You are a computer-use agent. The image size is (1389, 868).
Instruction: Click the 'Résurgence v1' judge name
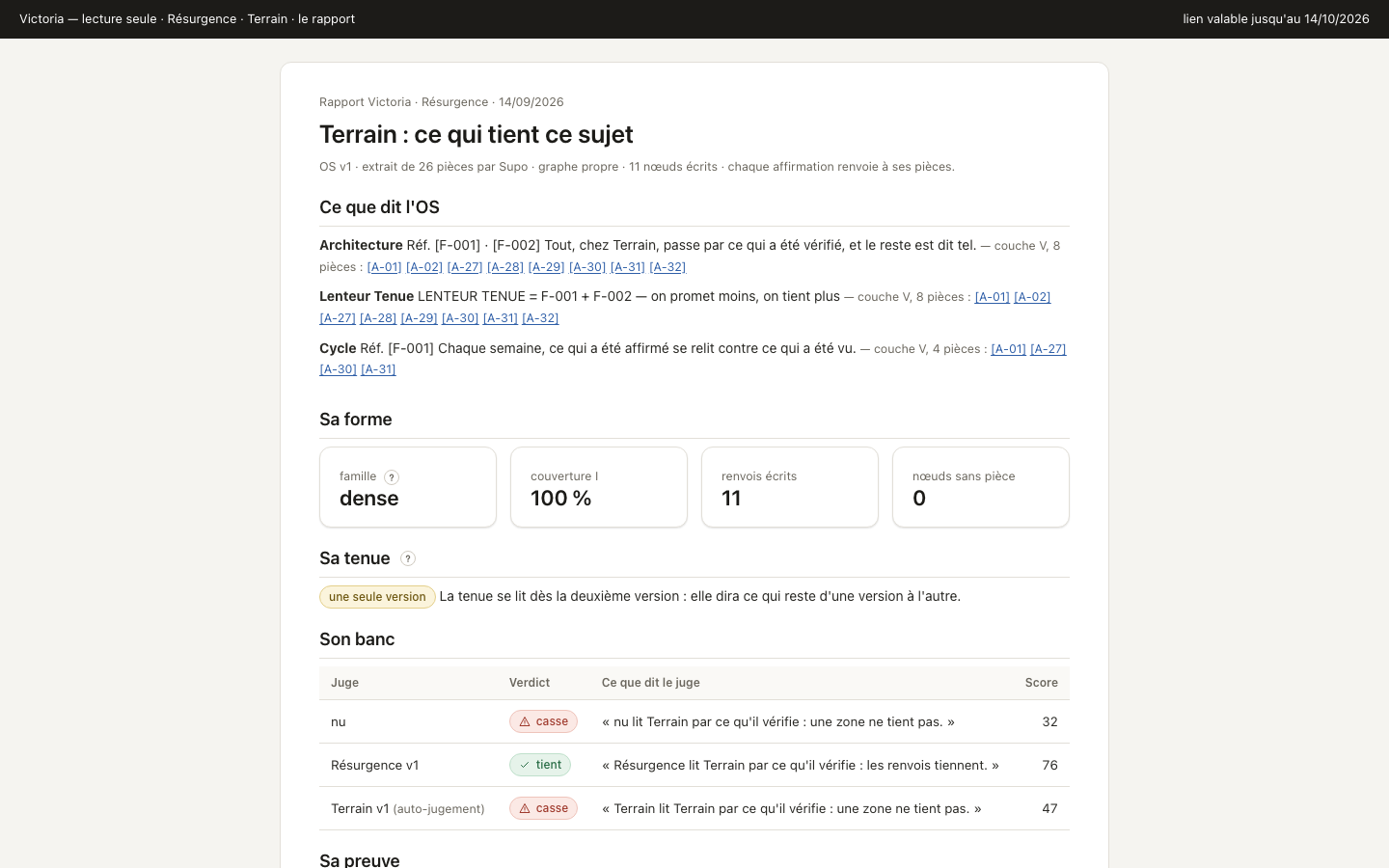coord(374,765)
